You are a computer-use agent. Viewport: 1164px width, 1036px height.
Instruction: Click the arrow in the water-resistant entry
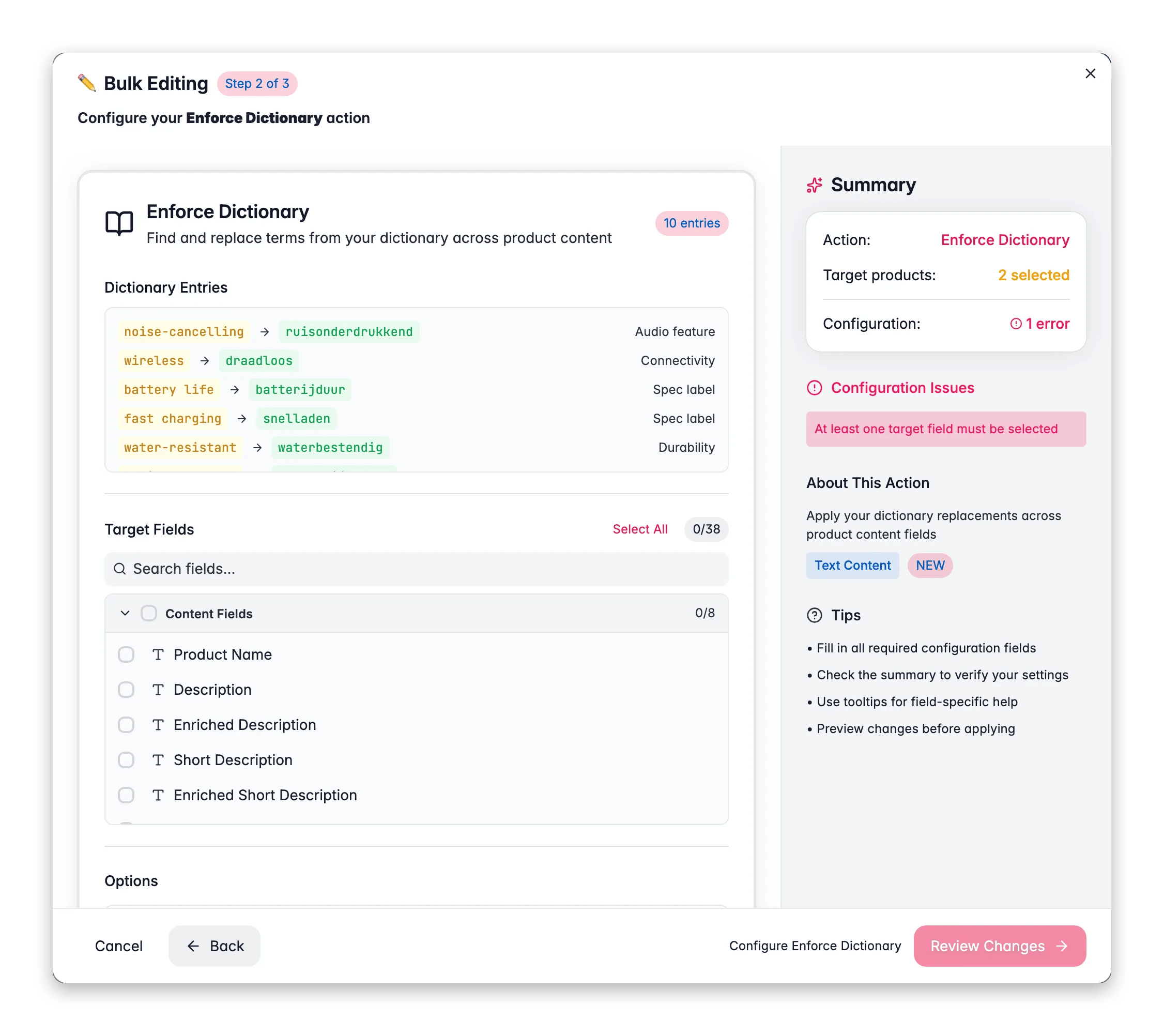pos(257,448)
